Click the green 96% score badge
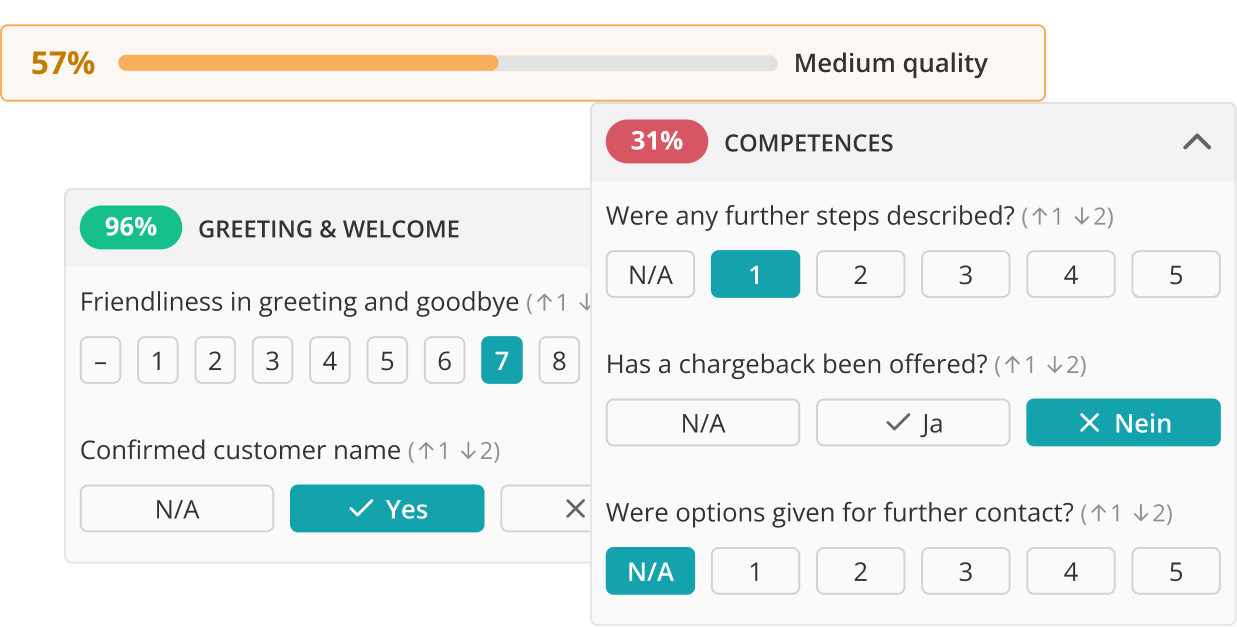 click(131, 228)
